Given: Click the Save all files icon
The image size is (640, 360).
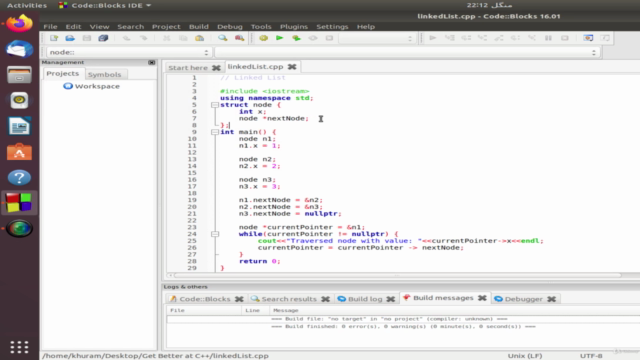Looking at the screenshot, I should pos(103,38).
